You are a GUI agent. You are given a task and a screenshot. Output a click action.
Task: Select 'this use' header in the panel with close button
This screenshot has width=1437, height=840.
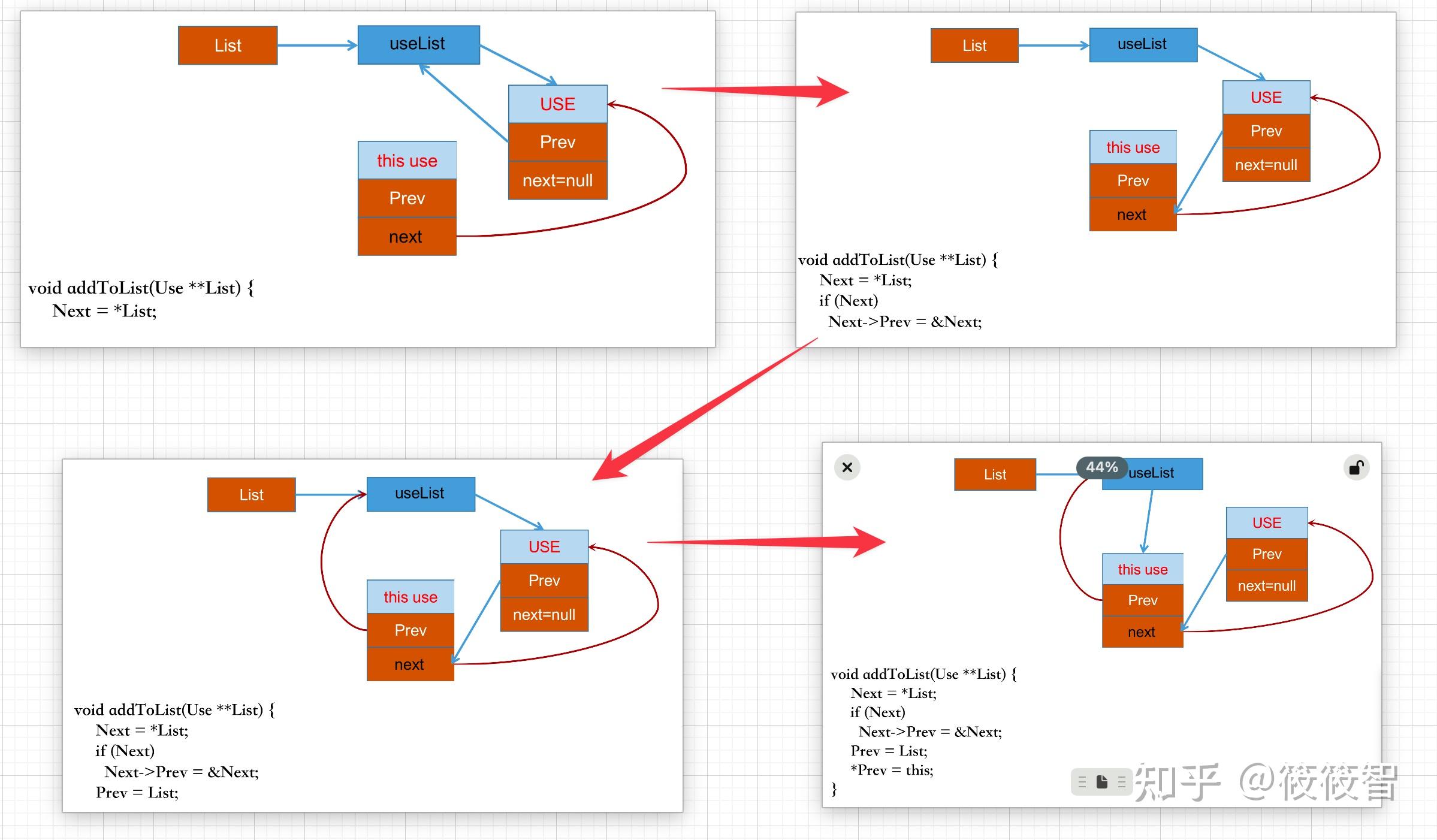tap(1142, 569)
